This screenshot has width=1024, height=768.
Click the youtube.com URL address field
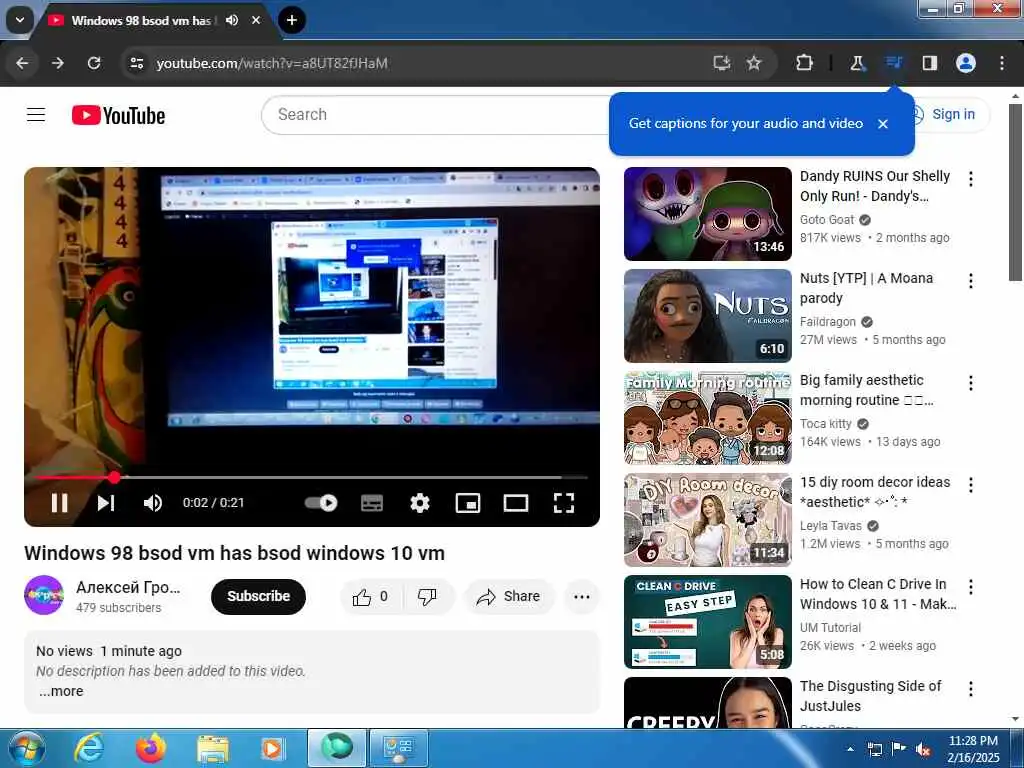pyautogui.click(x=272, y=63)
